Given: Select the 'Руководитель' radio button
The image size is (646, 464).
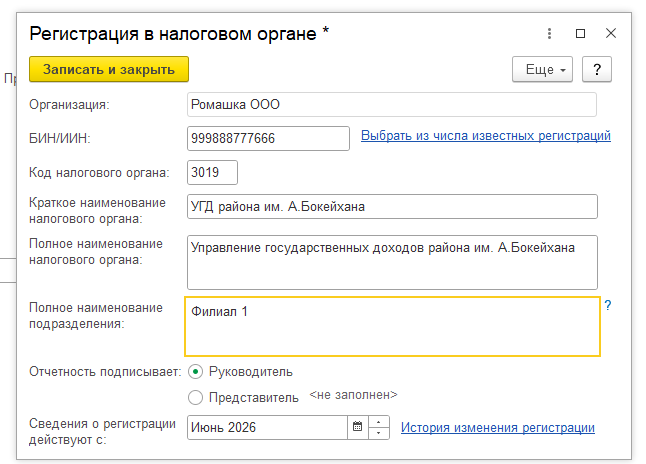Looking at the screenshot, I should coord(195,372).
